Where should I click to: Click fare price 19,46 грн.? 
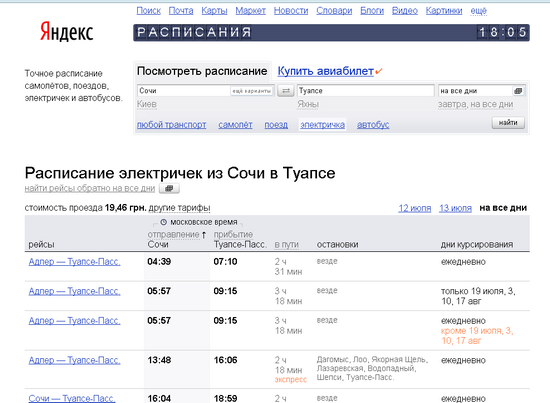(x=126, y=208)
